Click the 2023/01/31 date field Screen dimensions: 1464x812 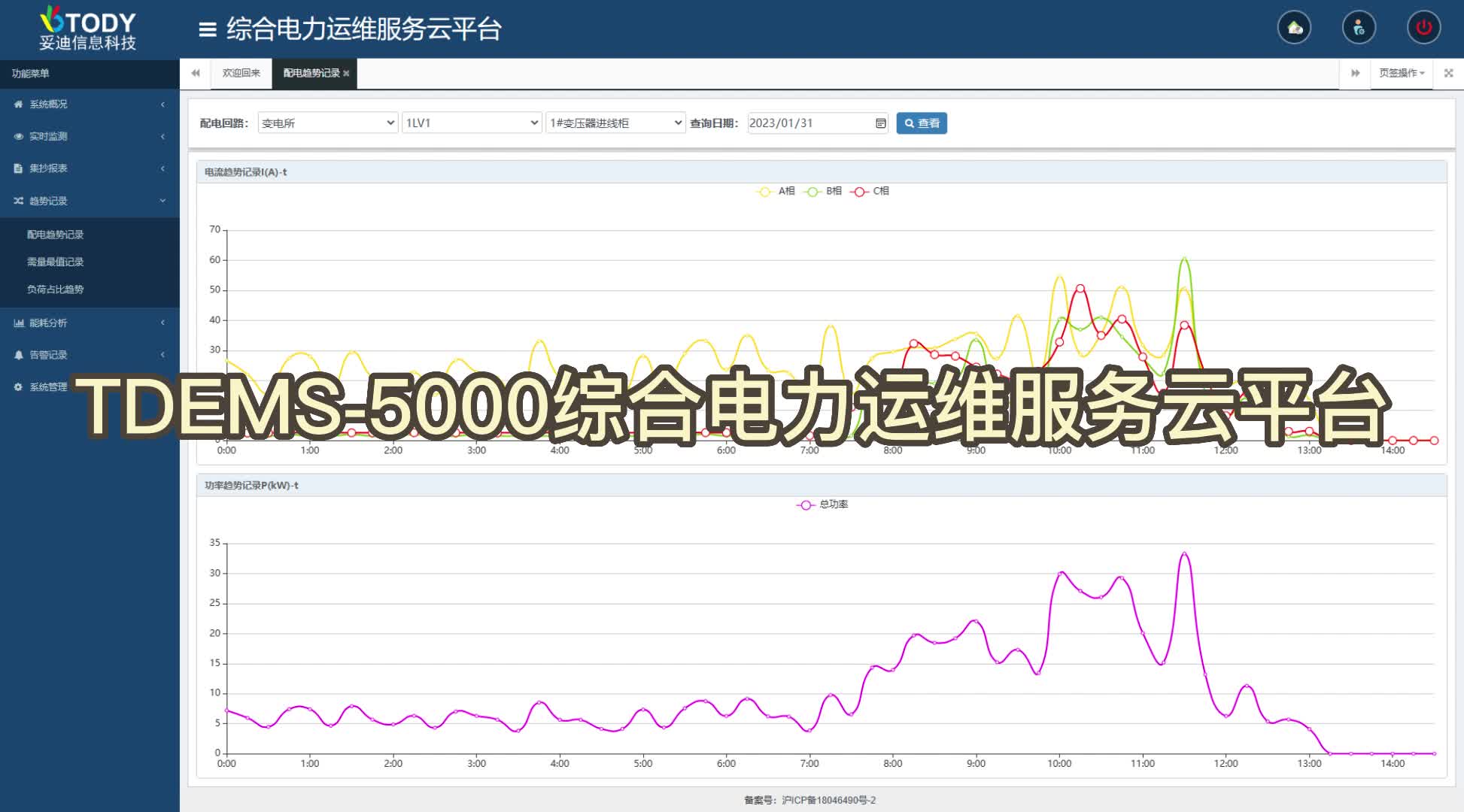coord(818,123)
